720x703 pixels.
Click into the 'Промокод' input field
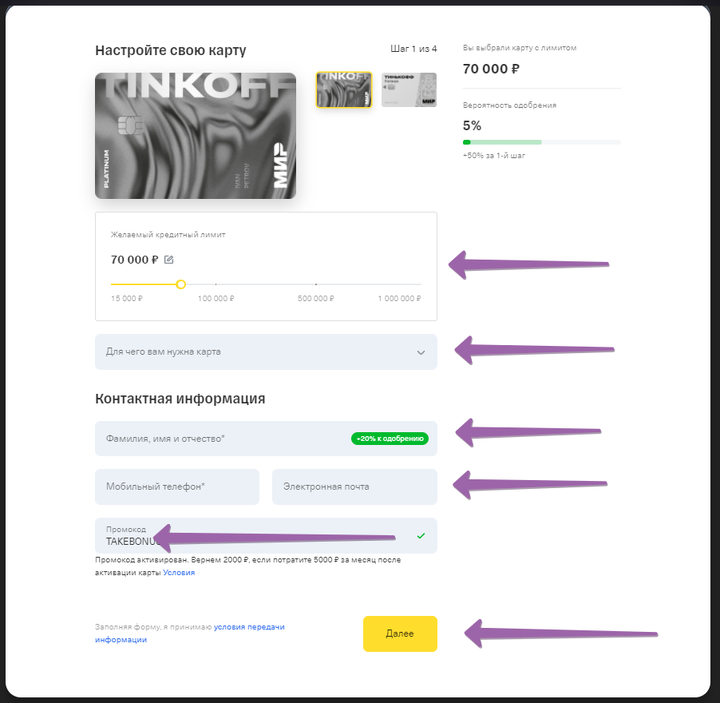click(x=266, y=536)
